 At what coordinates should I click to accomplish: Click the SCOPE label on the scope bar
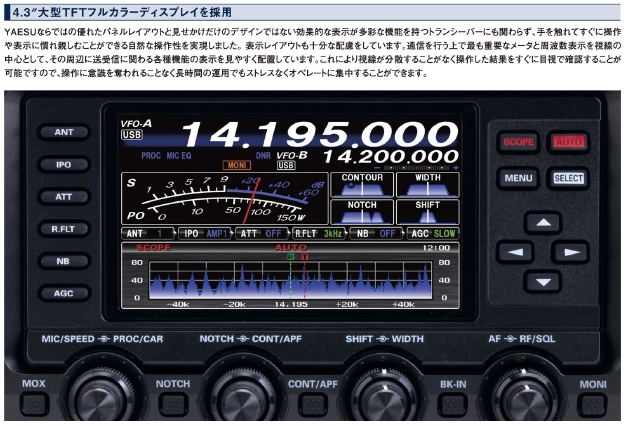pyautogui.click(x=153, y=248)
